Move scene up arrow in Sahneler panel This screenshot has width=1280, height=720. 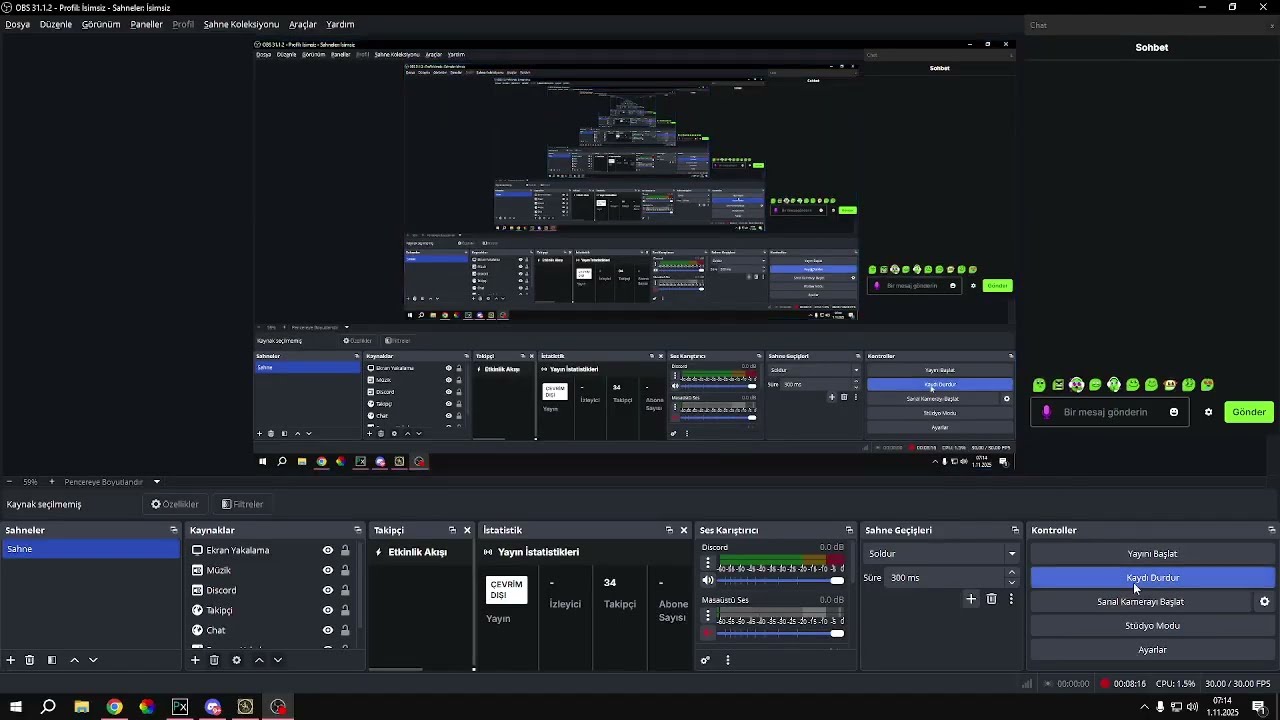(x=74, y=660)
